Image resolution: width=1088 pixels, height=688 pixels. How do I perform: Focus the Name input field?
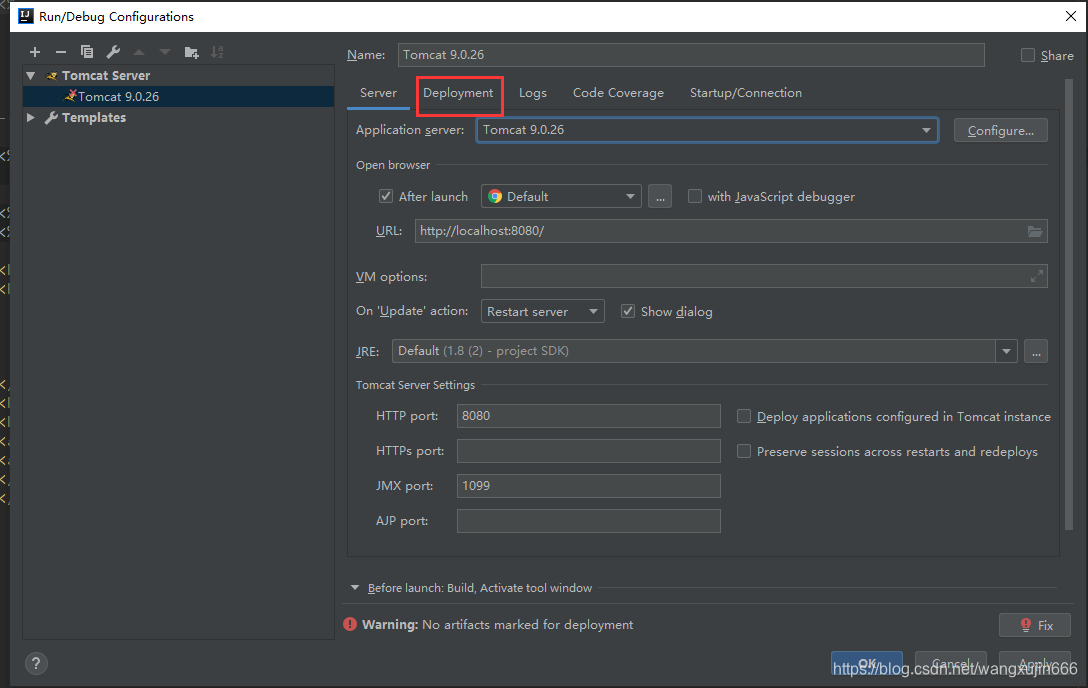[x=691, y=55]
